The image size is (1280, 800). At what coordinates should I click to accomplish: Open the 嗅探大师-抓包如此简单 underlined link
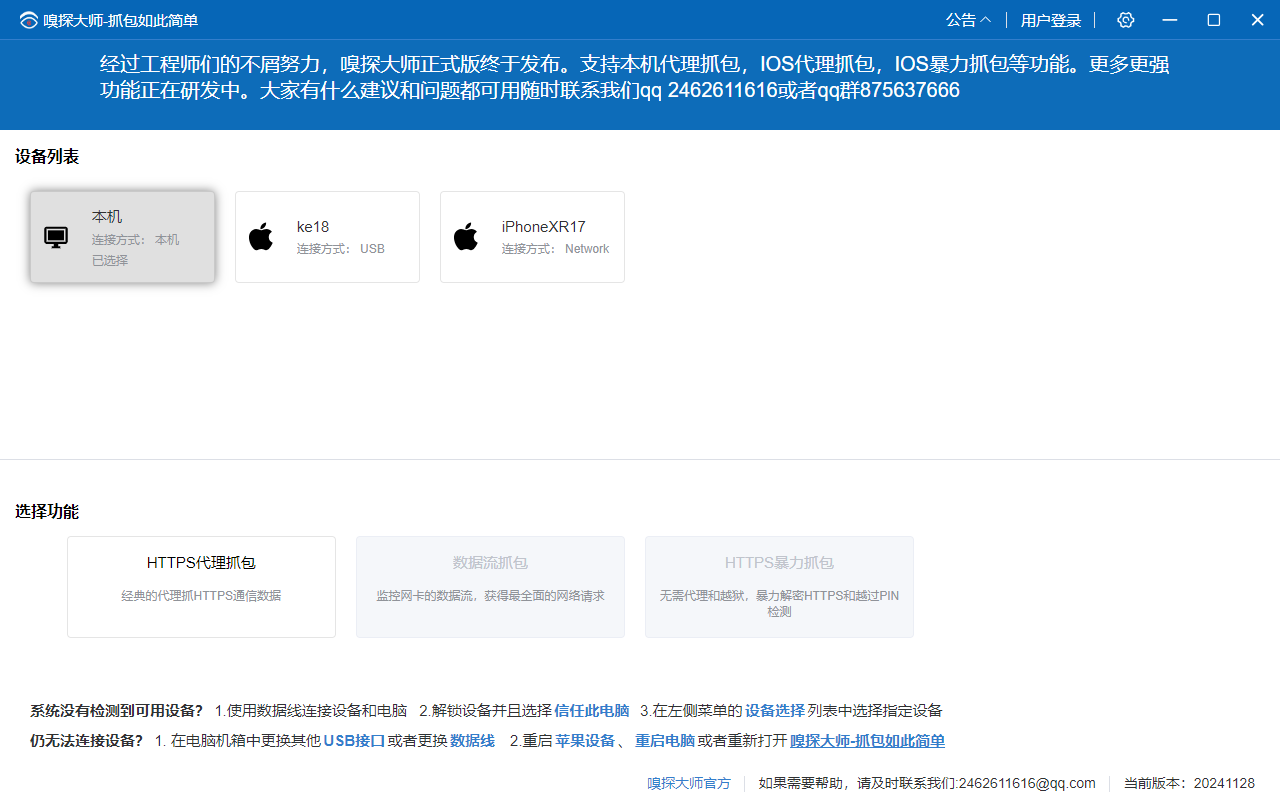pyautogui.click(x=868, y=741)
